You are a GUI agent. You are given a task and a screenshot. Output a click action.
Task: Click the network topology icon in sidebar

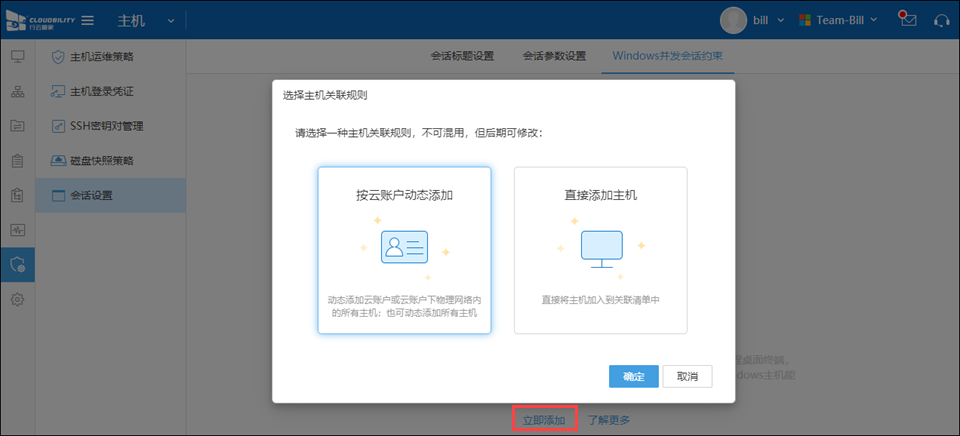18,92
